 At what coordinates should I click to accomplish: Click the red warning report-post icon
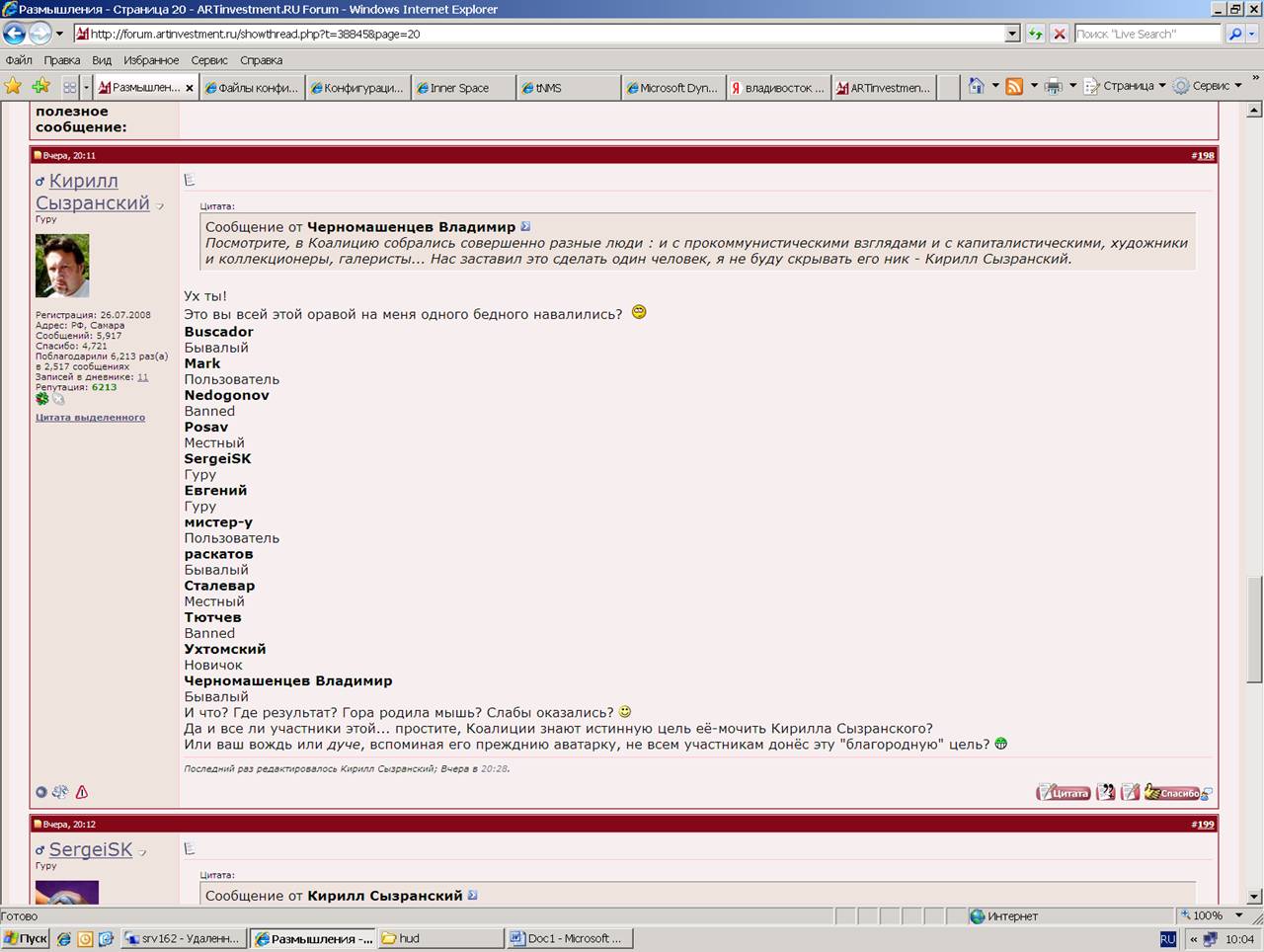82,792
